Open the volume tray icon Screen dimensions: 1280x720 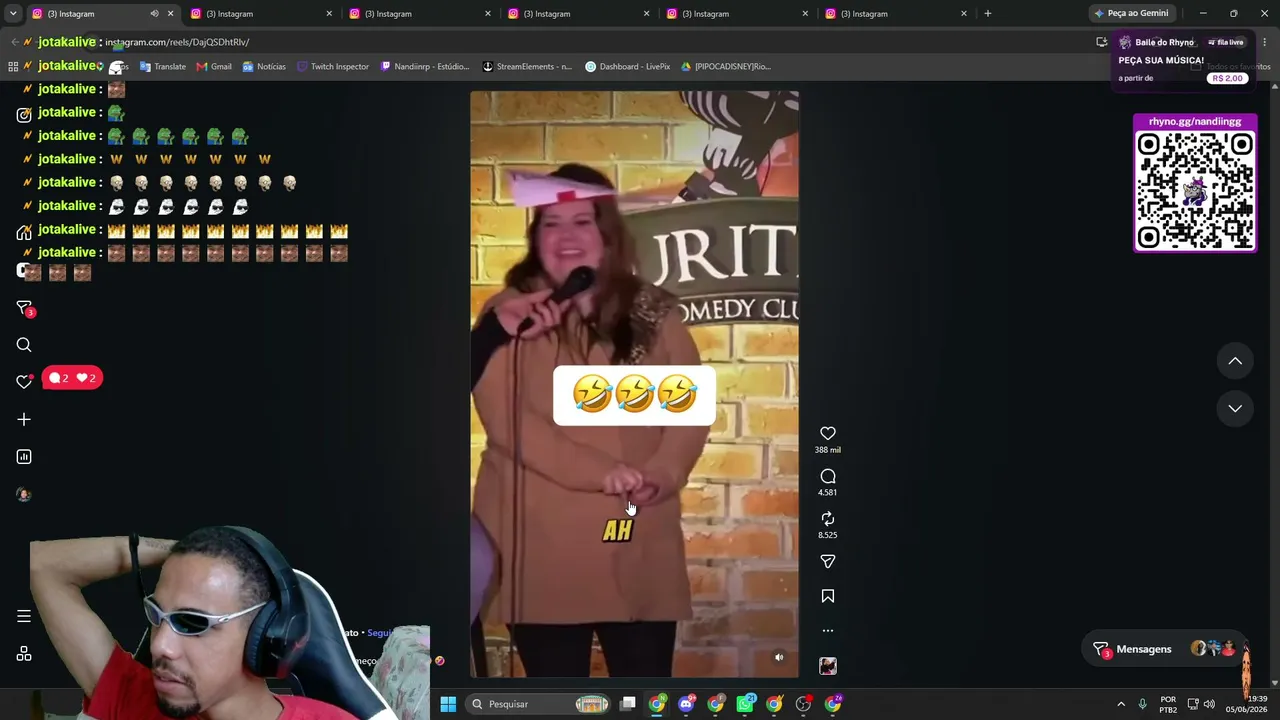click(x=1210, y=704)
